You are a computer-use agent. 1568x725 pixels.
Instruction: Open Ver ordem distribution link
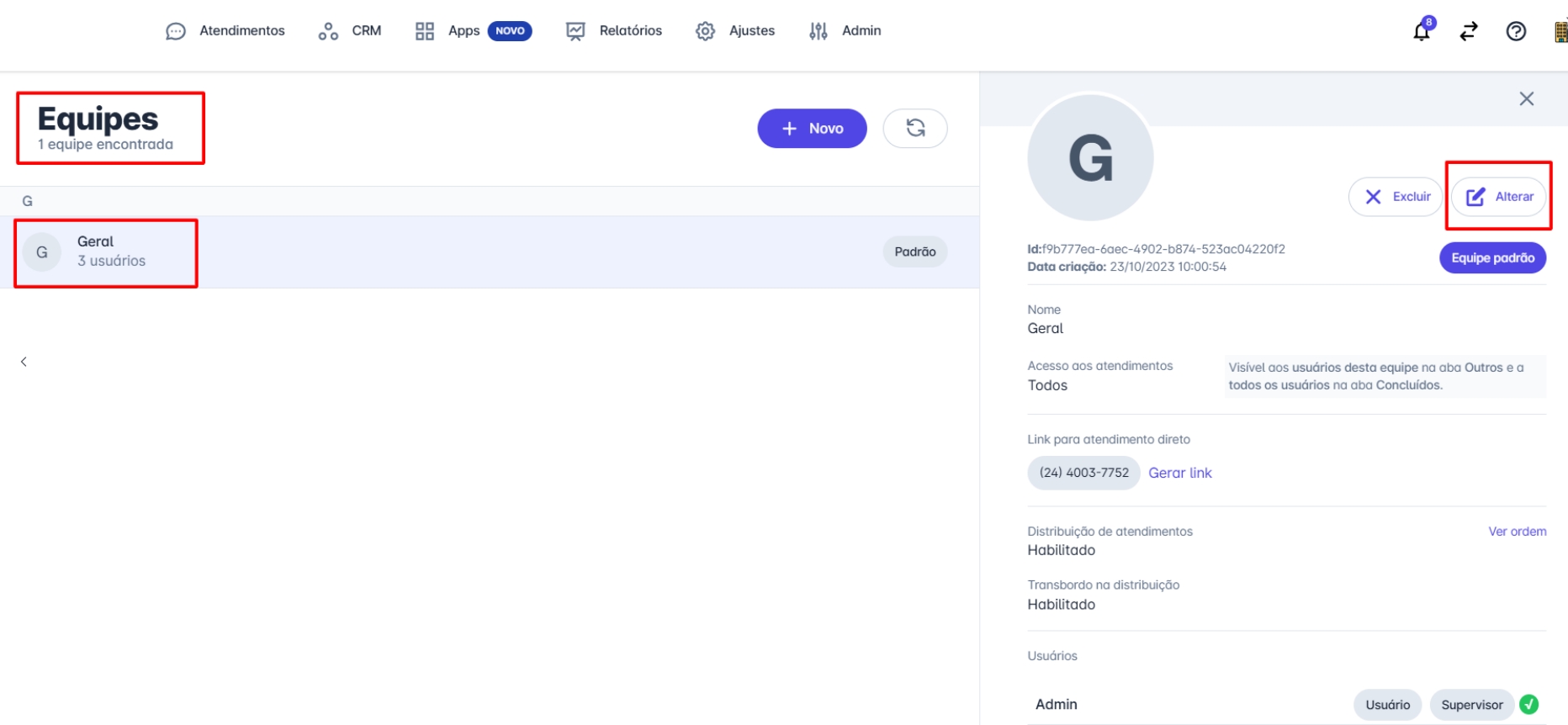click(1517, 532)
